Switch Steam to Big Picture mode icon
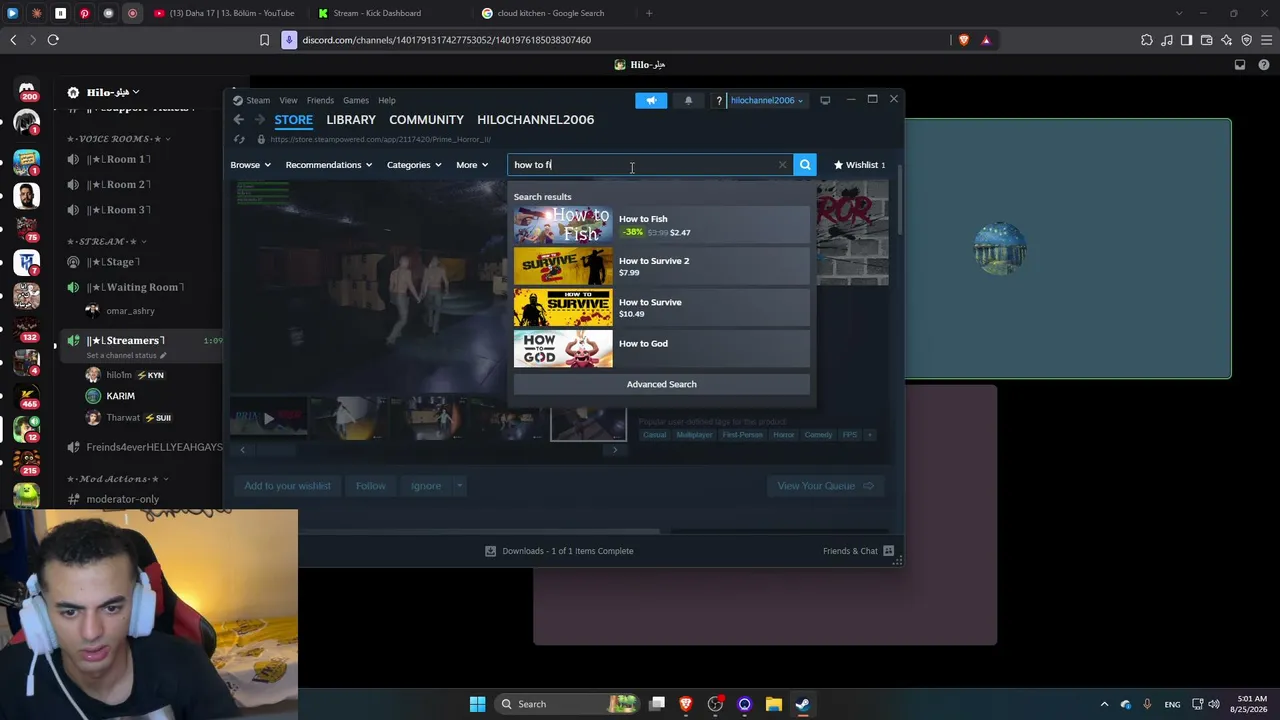 825,100
